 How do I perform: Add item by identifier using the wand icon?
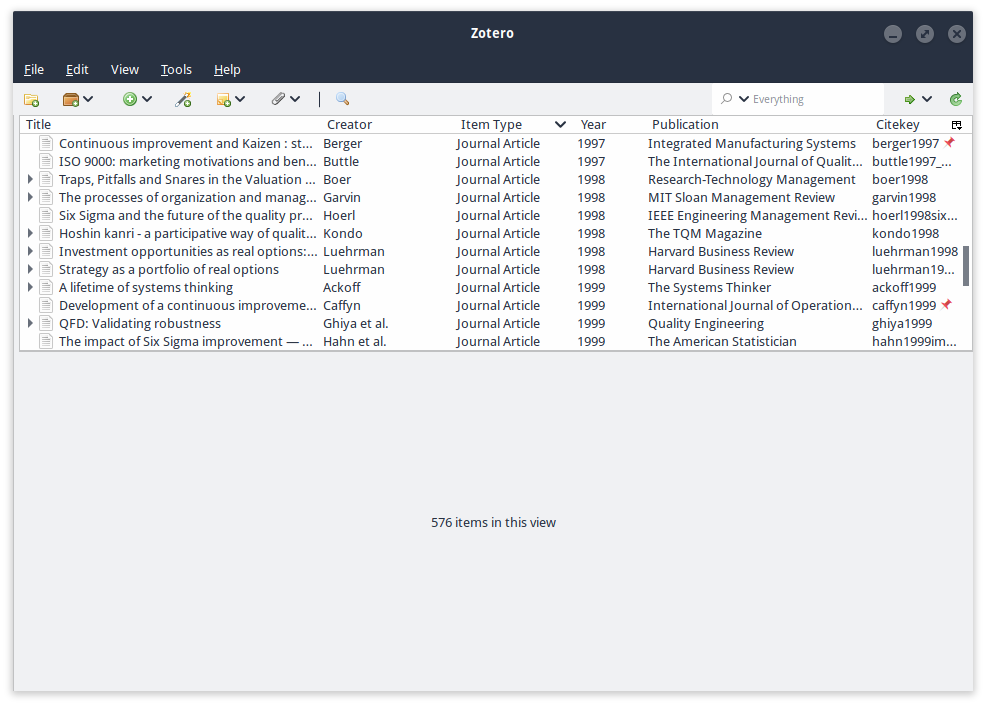183,99
